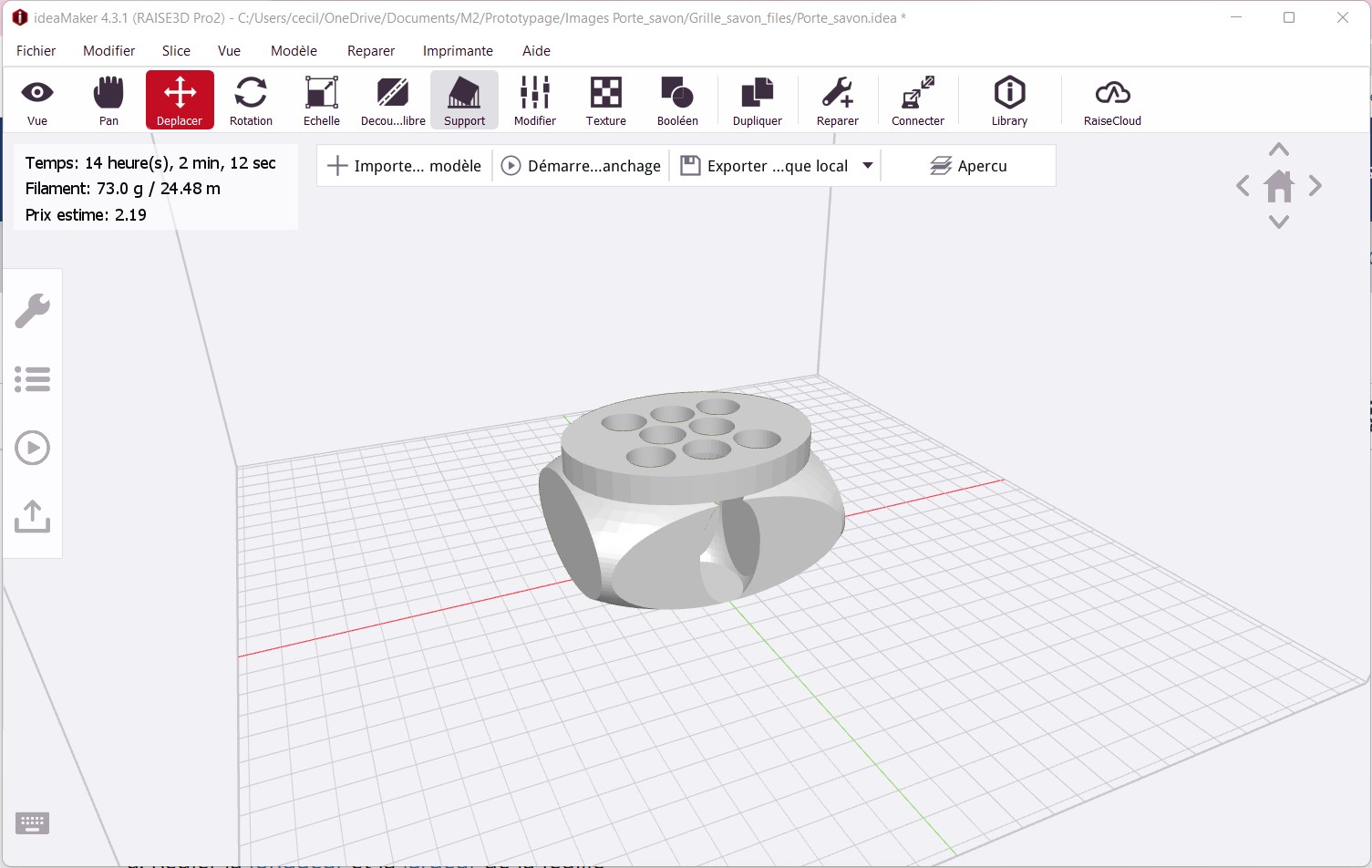Image resolution: width=1372 pixels, height=868 pixels.
Task: Click Démarre...anchage button
Action: tap(582, 166)
